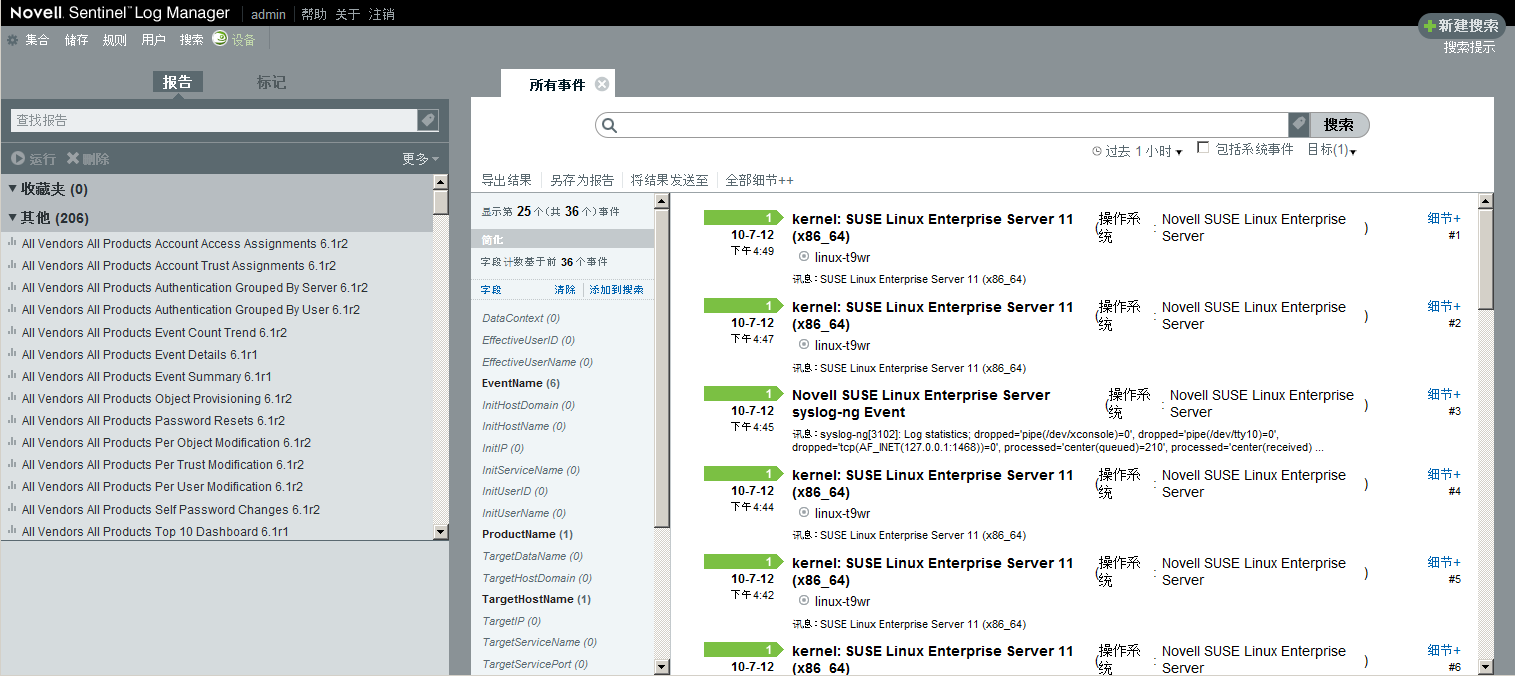Click chart icon beside Account Access Assignments report
The image size is (1515, 676).
12,243
